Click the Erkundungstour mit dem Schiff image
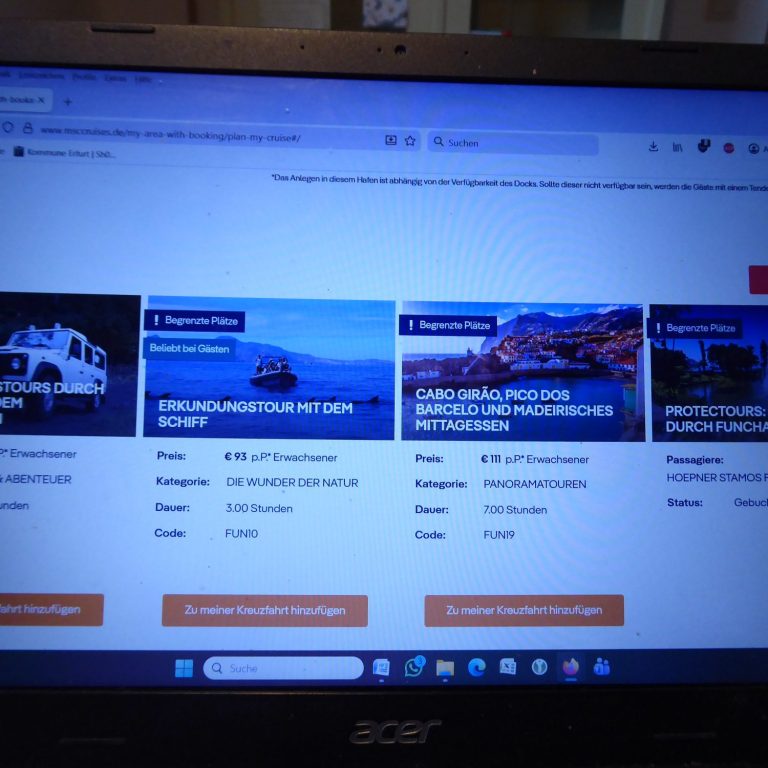The height and width of the screenshot is (768, 768). (269, 367)
